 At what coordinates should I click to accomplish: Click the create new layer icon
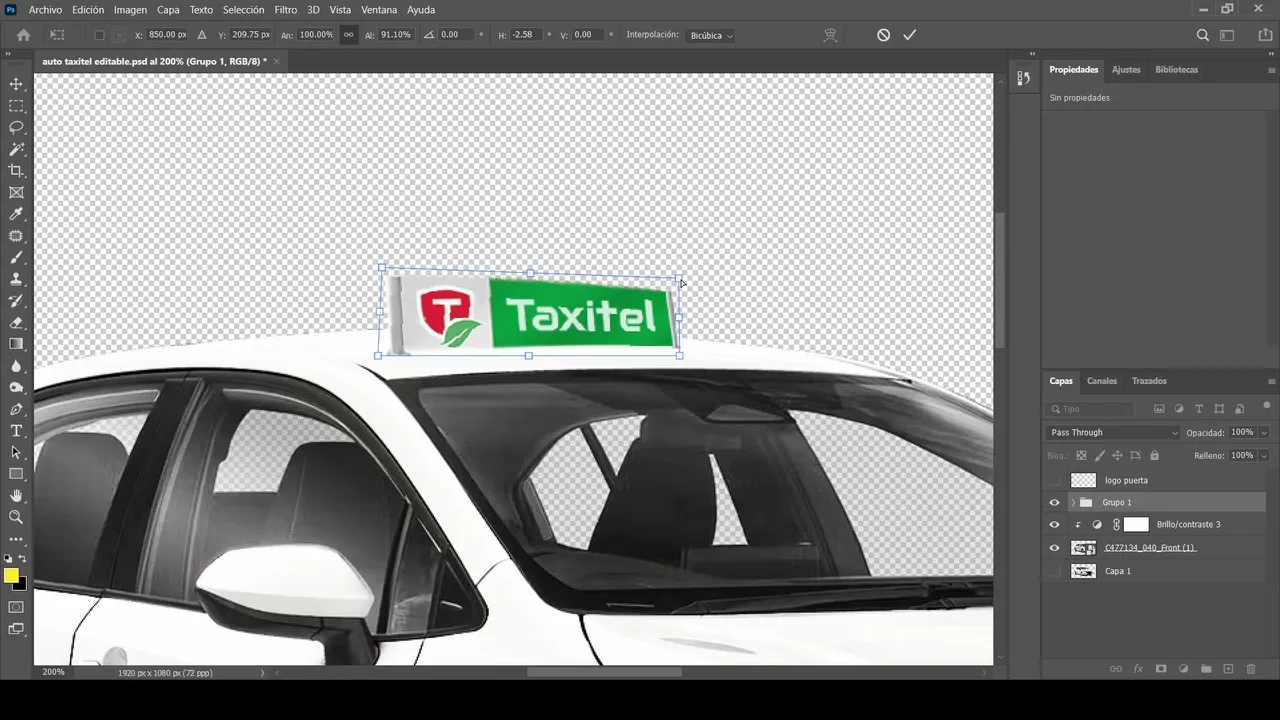click(1228, 669)
